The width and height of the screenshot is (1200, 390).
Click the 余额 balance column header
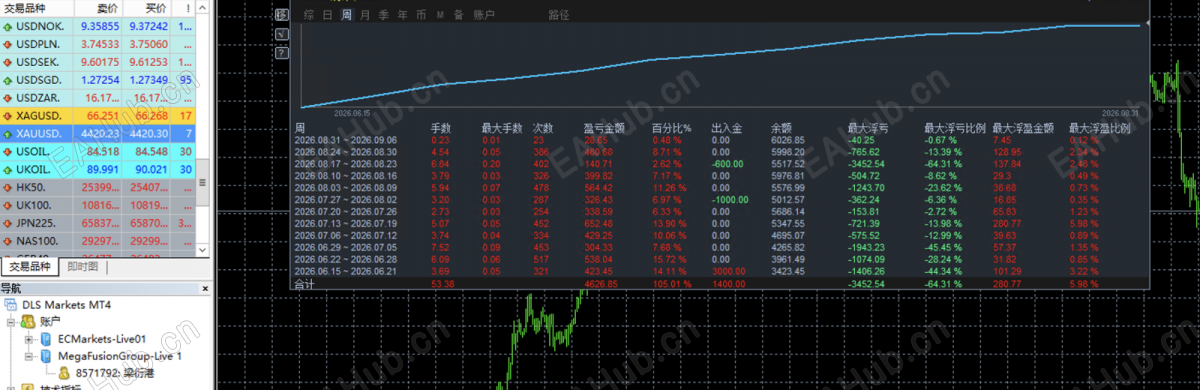pyautogui.click(x=781, y=128)
